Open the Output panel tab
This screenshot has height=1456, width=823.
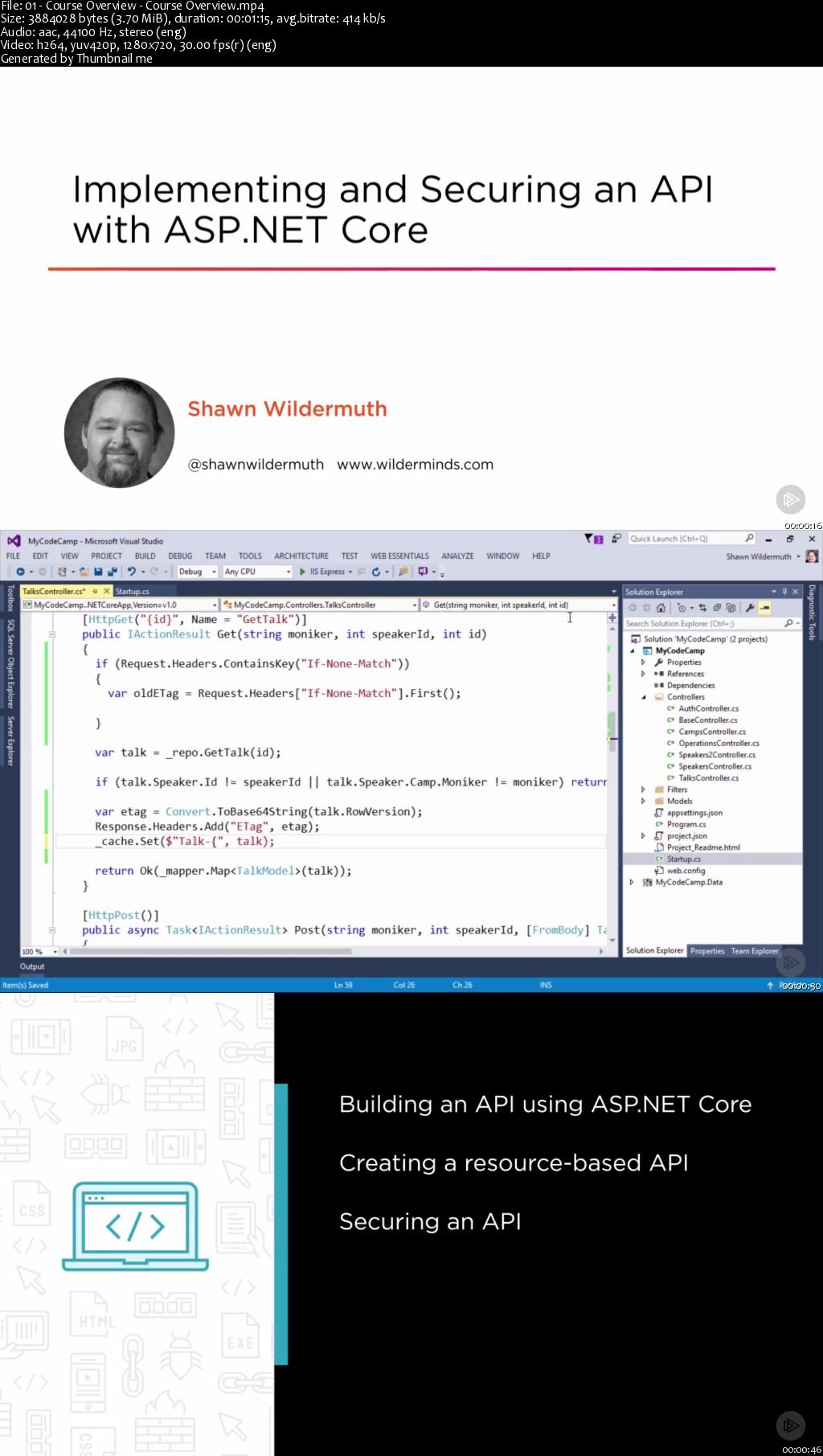[x=32, y=966]
